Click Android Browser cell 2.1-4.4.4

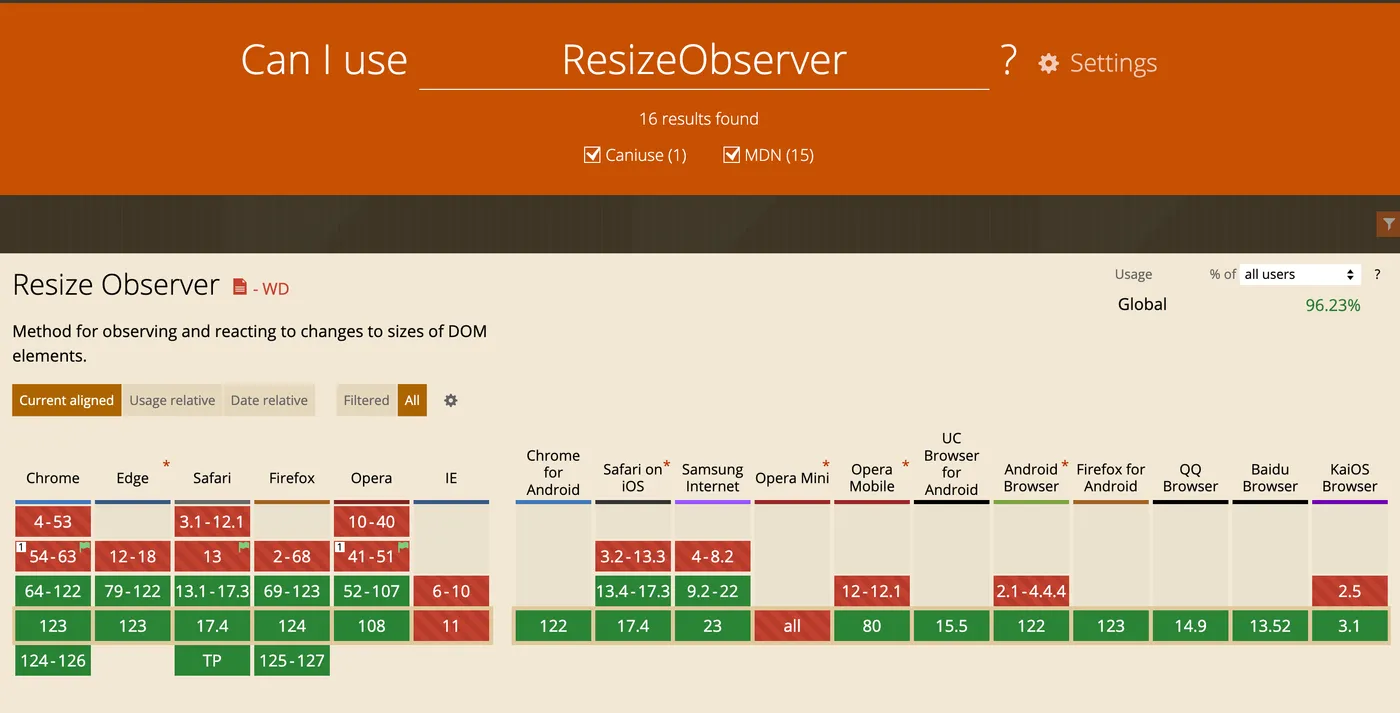(1031, 591)
